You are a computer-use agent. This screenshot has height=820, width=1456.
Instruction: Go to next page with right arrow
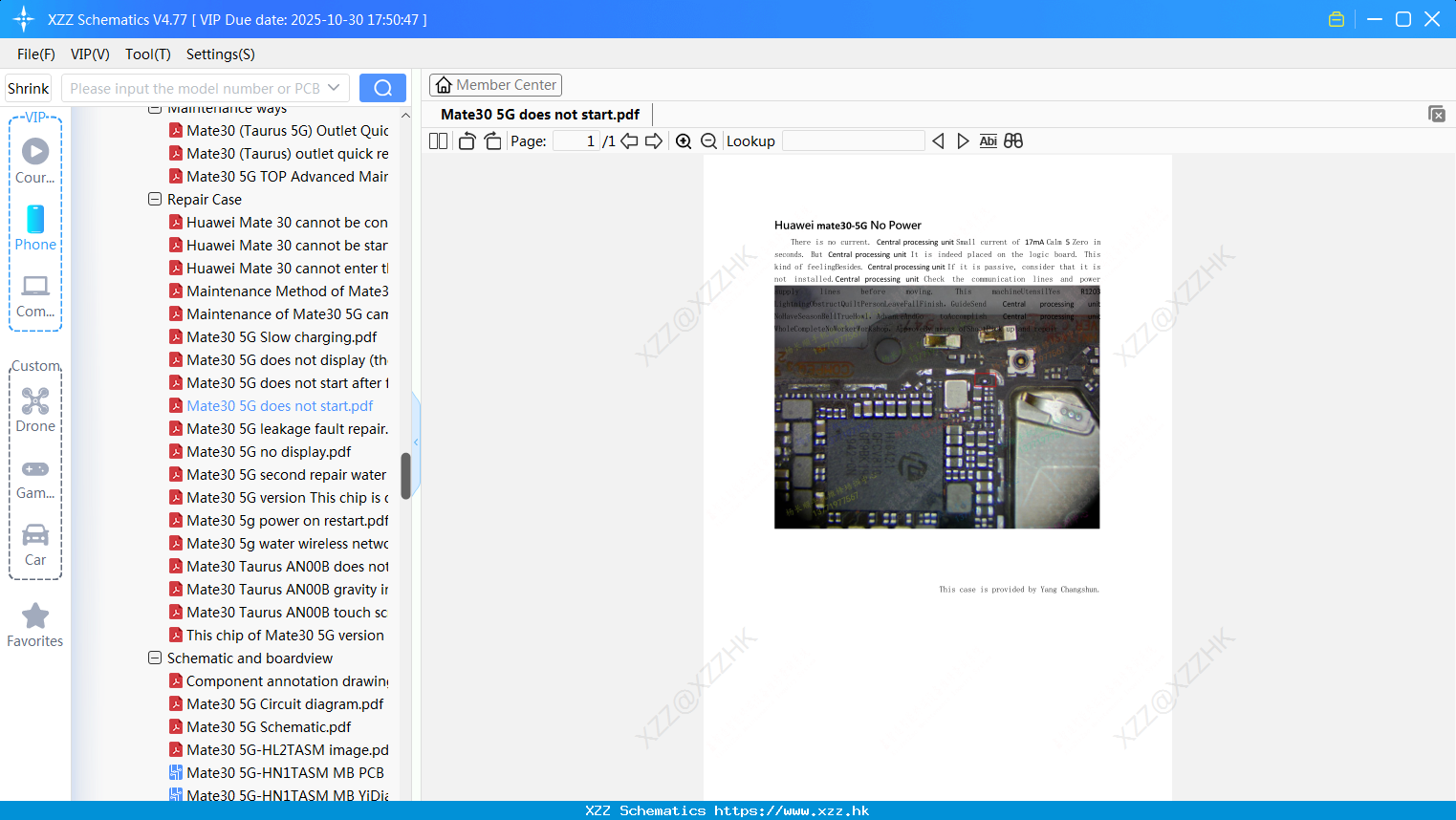pos(654,140)
